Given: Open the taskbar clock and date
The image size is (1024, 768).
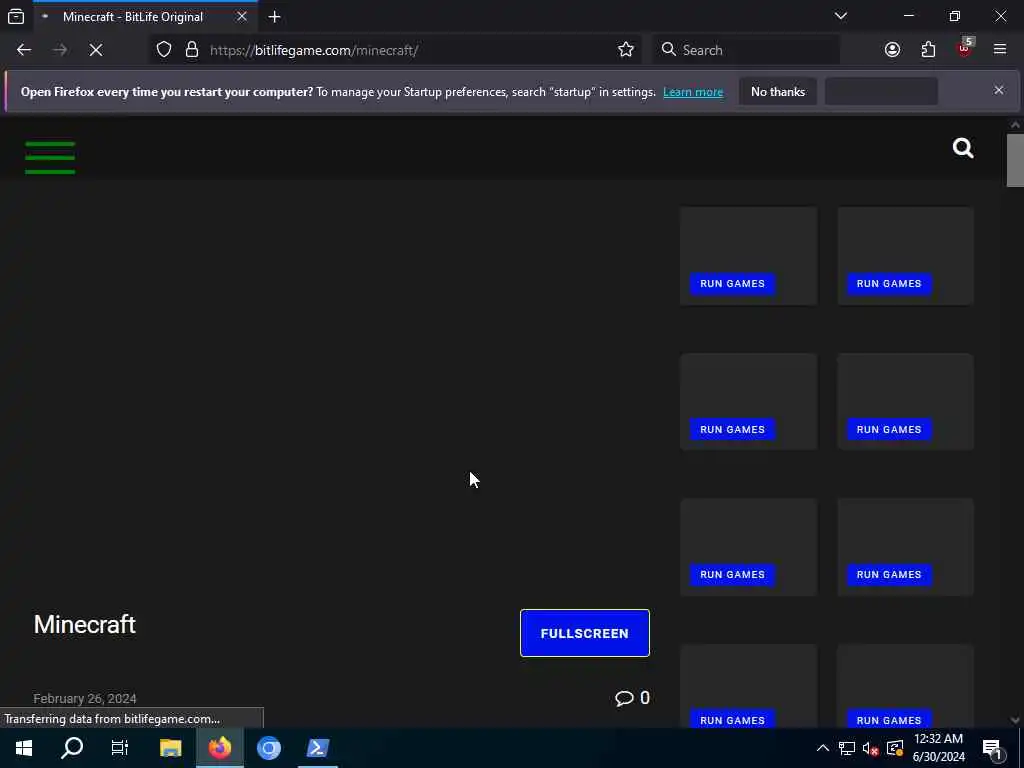Looking at the screenshot, I should tap(938, 748).
